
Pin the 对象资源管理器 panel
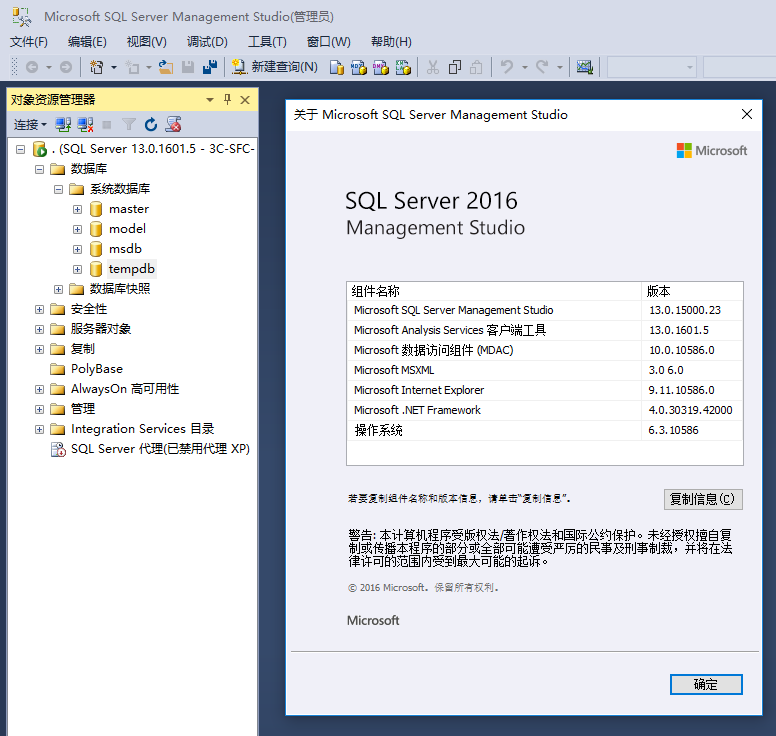click(x=227, y=100)
